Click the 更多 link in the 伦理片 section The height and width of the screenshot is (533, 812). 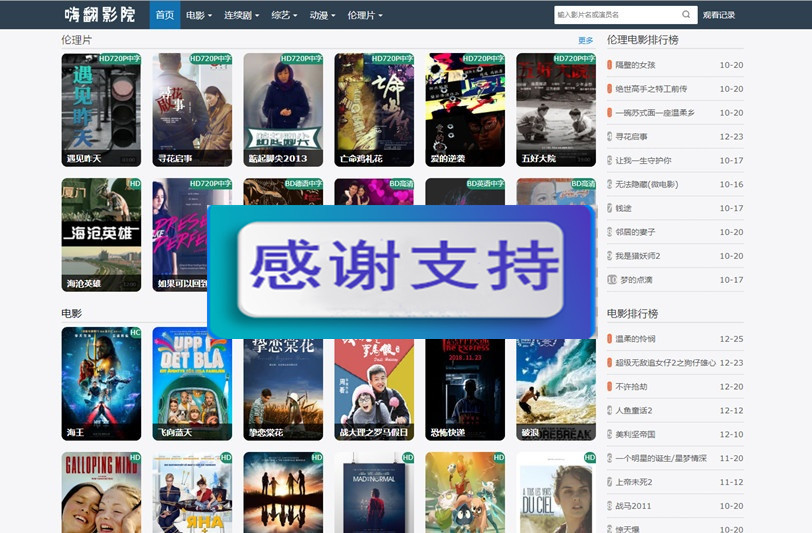[x=586, y=40]
